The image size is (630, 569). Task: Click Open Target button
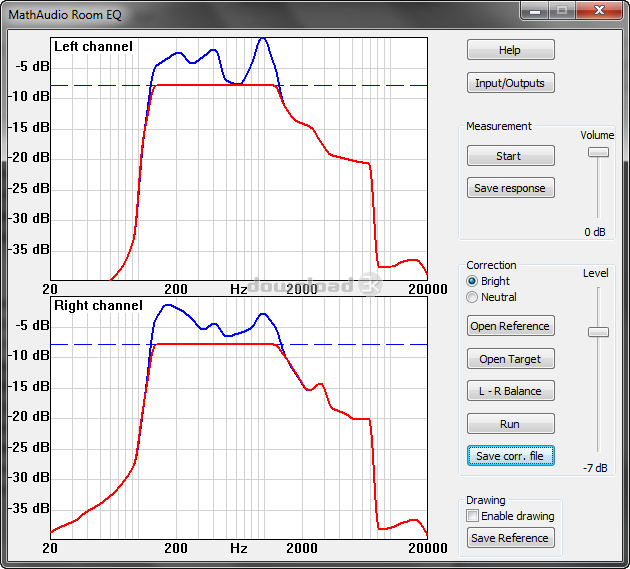point(510,359)
